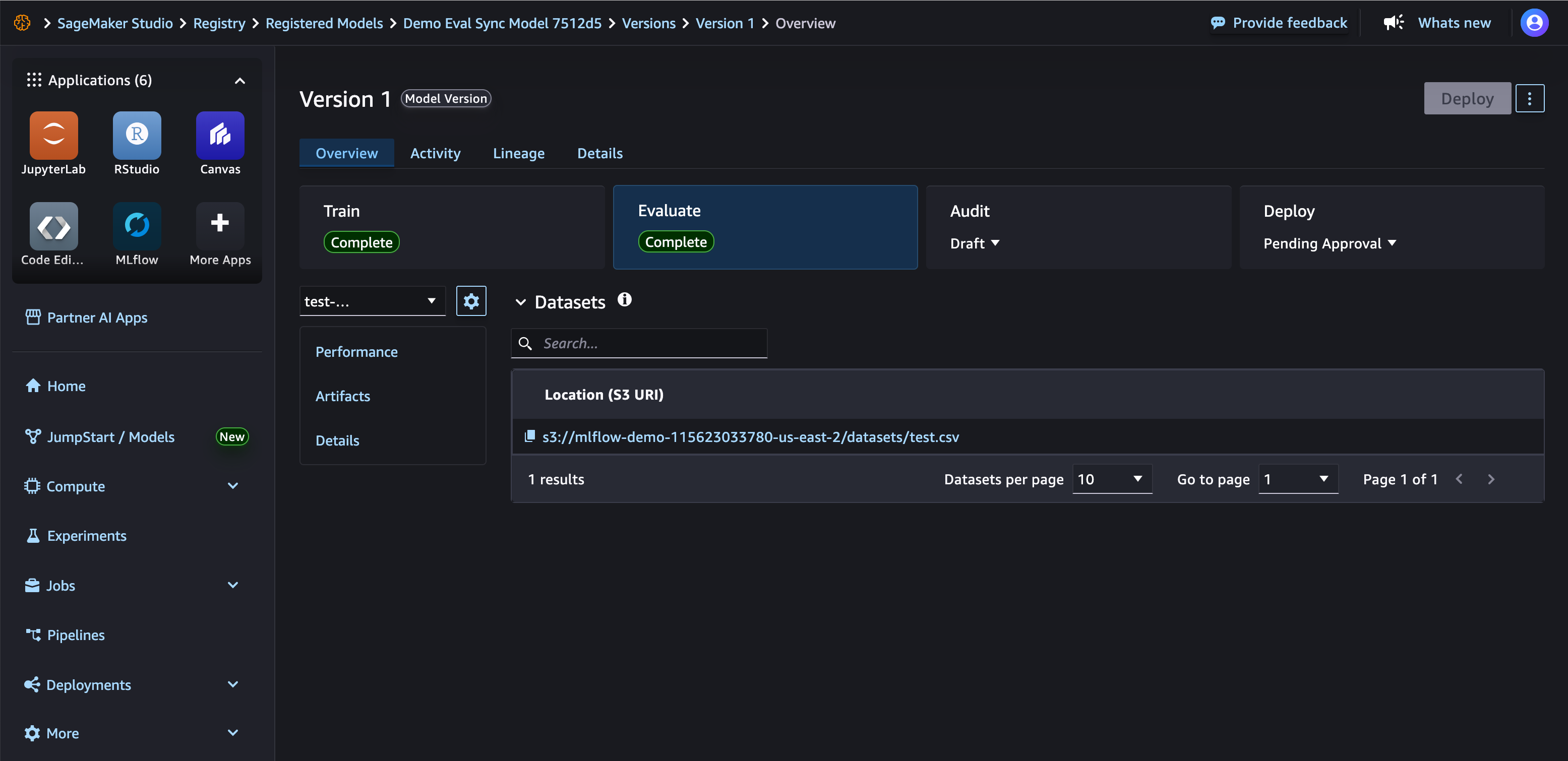Open Deploy Pending Approval dropdown
This screenshot has width=1568, height=761.
pyautogui.click(x=1330, y=243)
